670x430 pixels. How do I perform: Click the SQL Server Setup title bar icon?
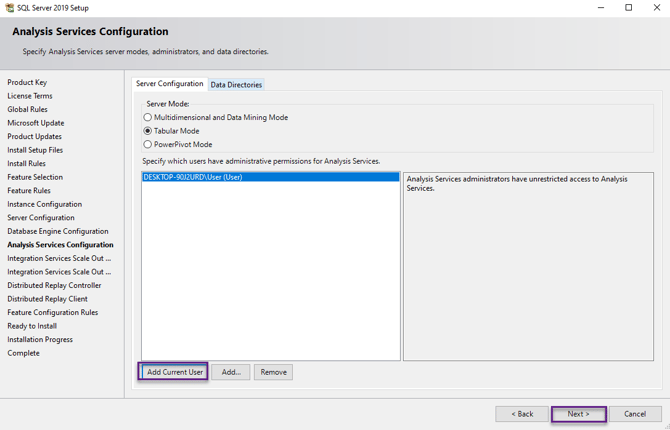[9, 8]
